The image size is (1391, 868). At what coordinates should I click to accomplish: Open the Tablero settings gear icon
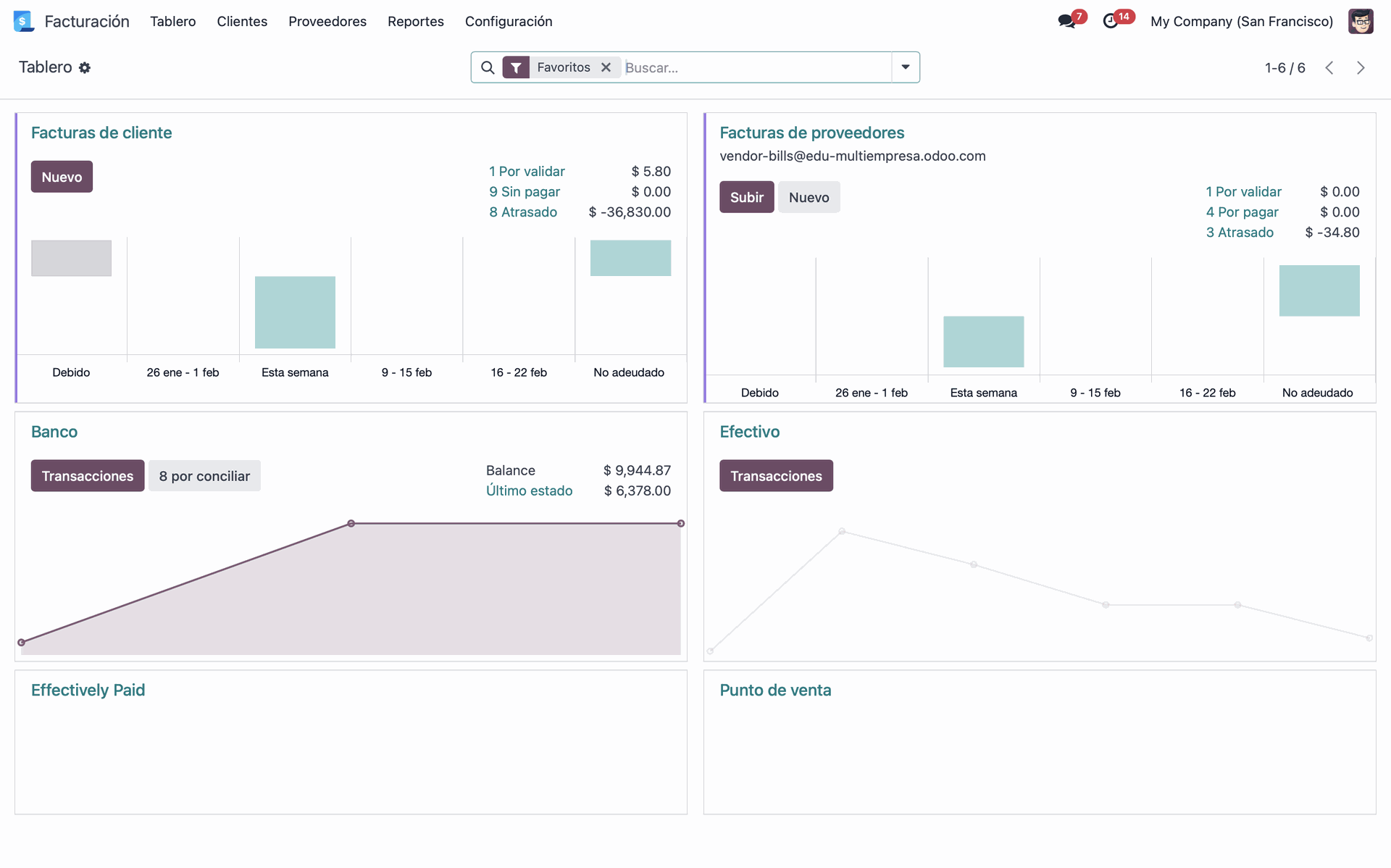tap(85, 67)
